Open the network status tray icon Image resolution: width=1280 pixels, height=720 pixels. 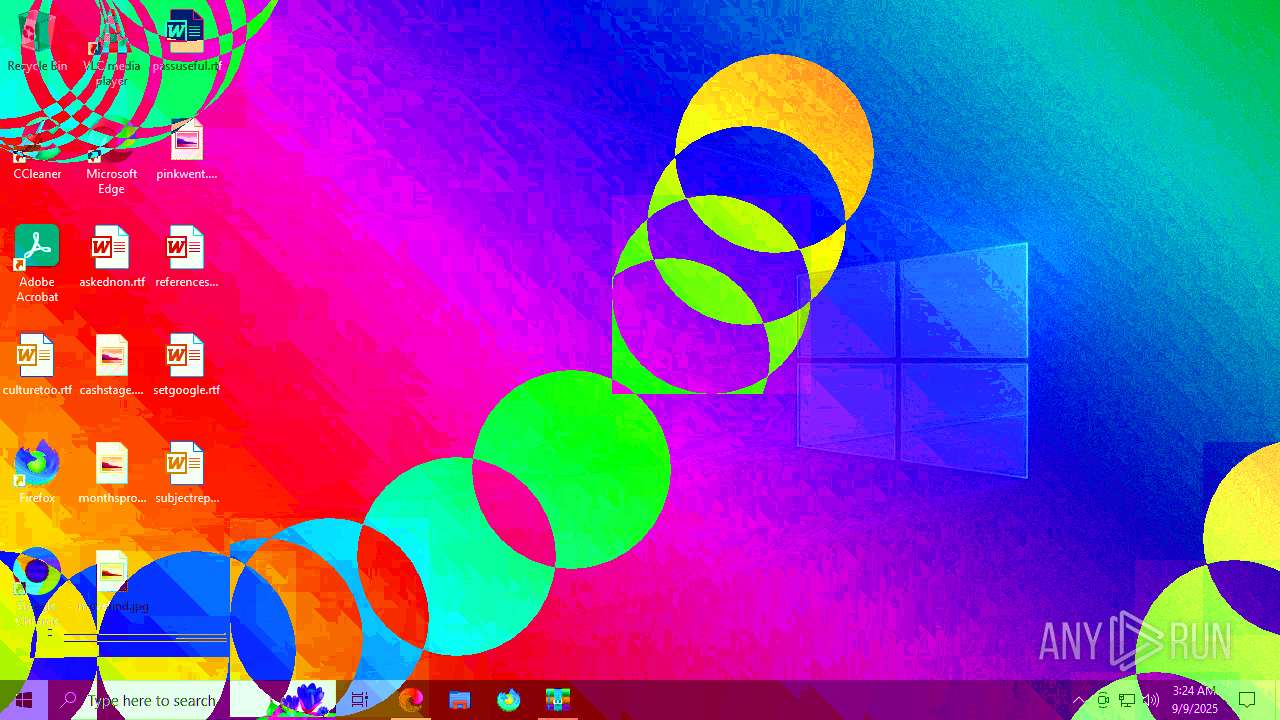coord(1127,700)
